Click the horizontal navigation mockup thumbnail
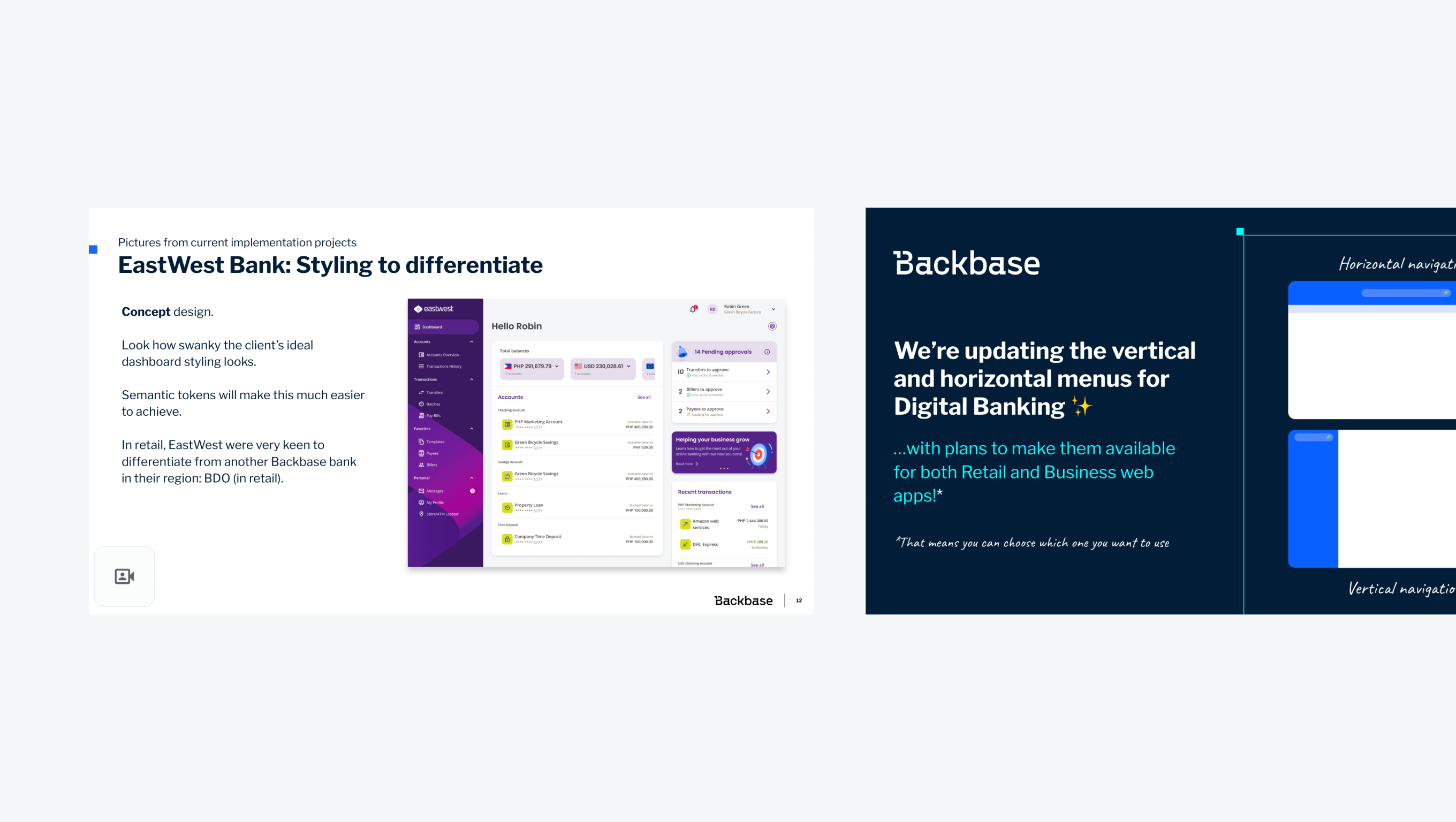The height and width of the screenshot is (822, 1456). pos(1372,351)
